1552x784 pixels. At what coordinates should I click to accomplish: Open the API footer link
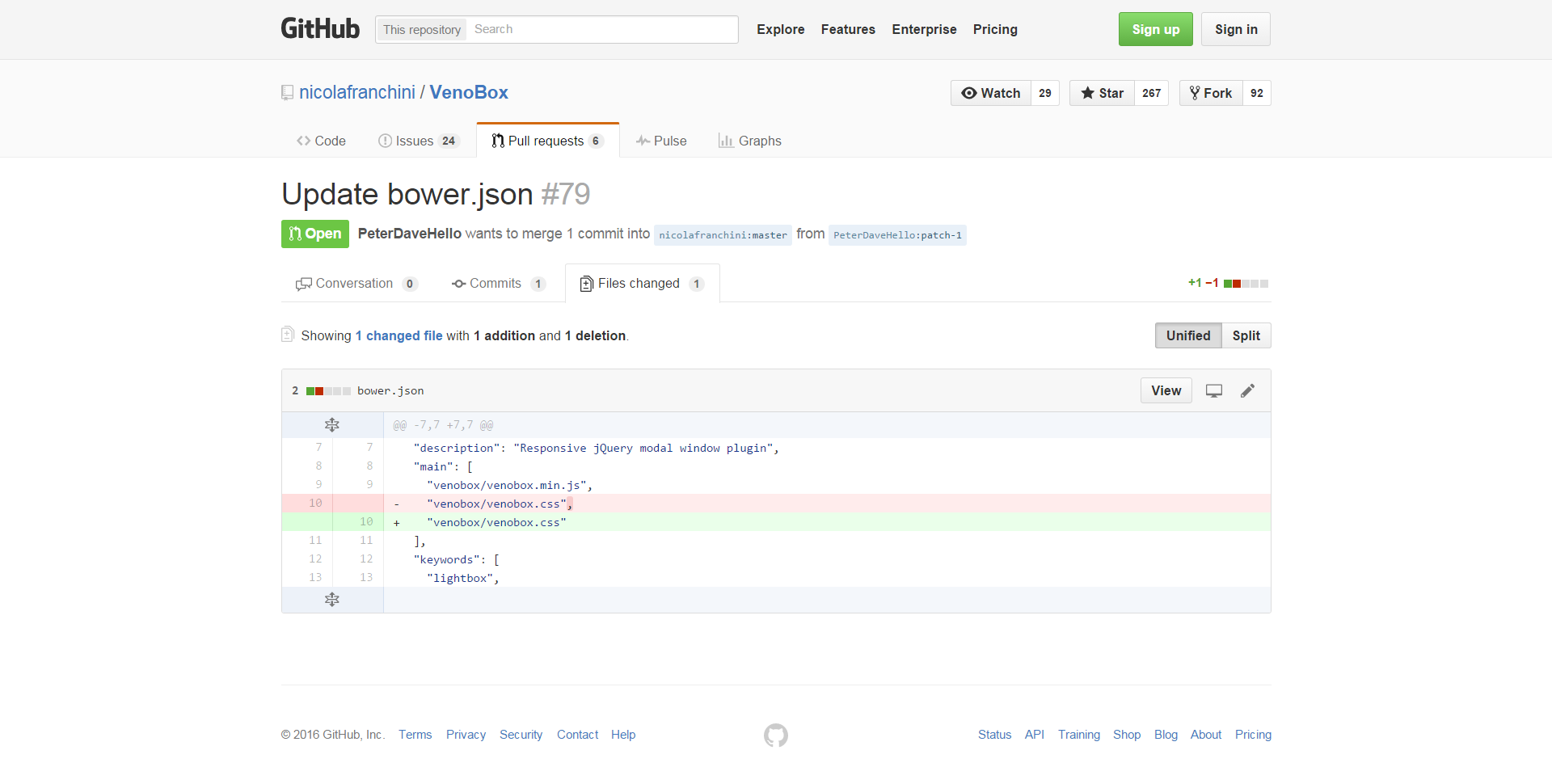[1035, 735]
